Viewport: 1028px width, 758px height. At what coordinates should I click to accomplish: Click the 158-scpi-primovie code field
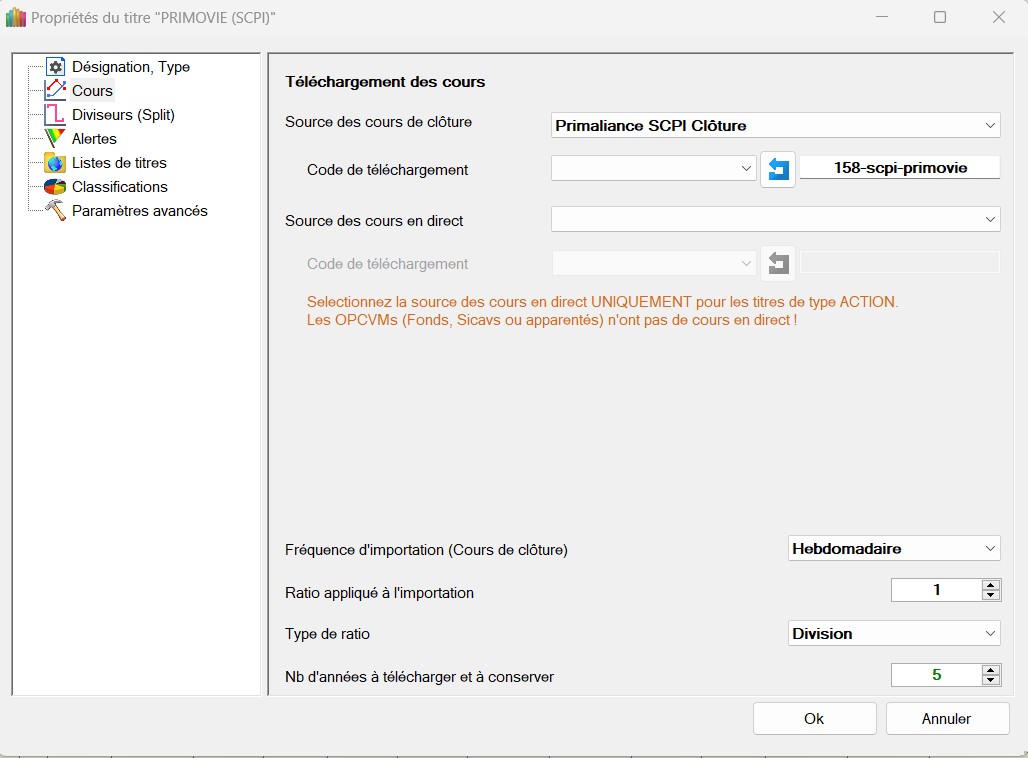(899, 168)
